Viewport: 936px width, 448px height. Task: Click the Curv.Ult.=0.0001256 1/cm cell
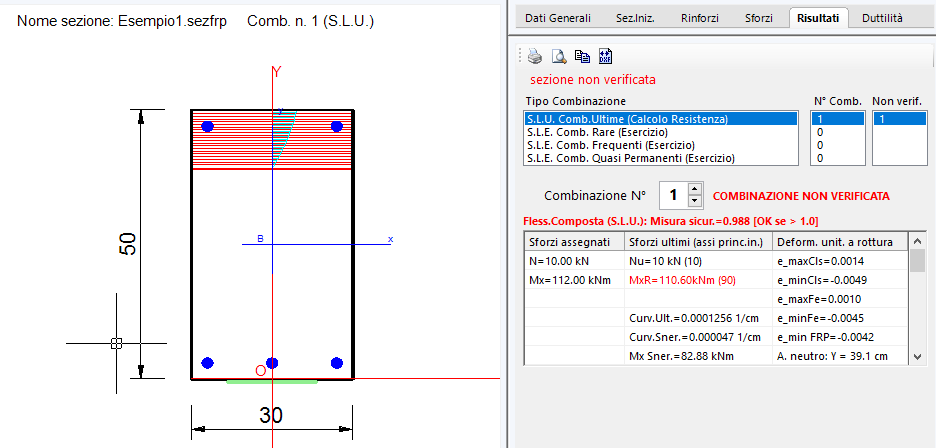point(698,318)
